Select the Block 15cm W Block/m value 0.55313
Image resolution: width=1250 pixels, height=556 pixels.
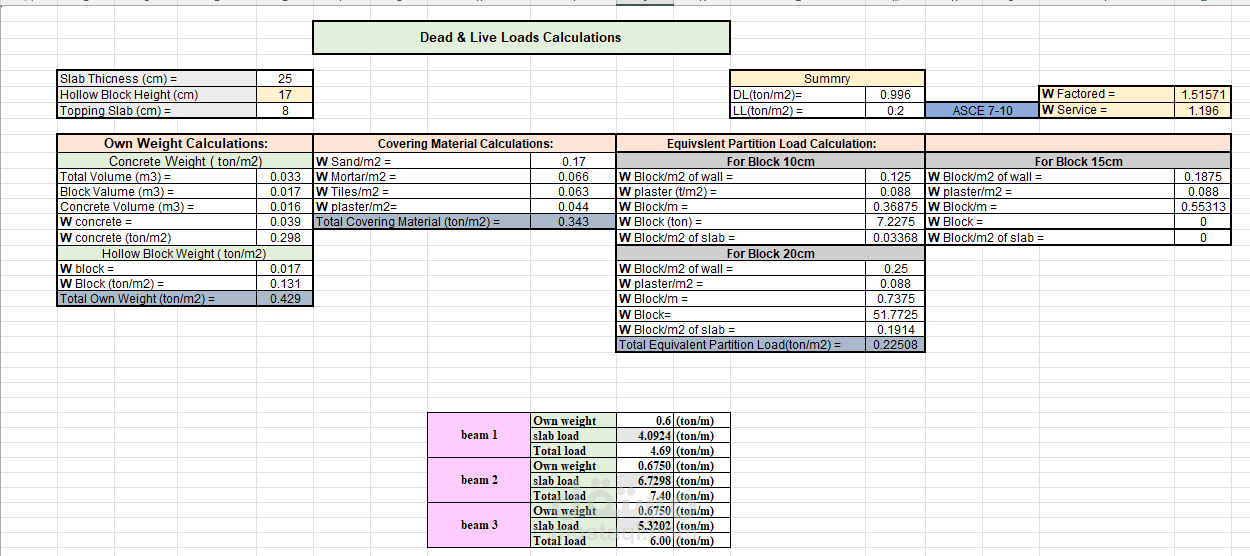coord(1202,207)
